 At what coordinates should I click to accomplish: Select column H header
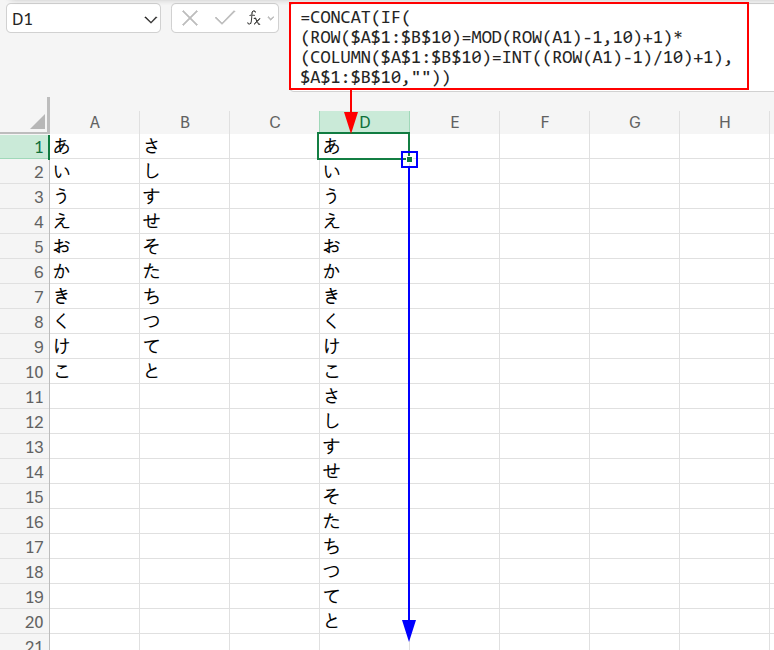point(725,122)
